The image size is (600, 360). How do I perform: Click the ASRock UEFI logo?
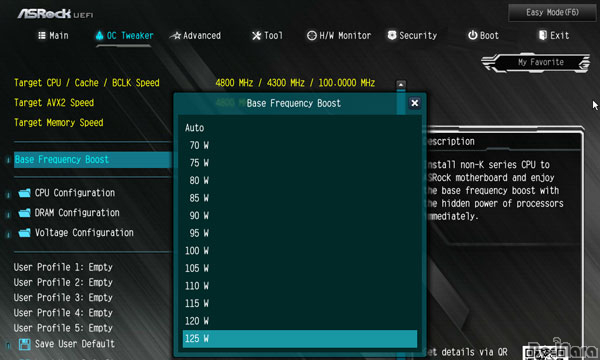click(x=55, y=14)
